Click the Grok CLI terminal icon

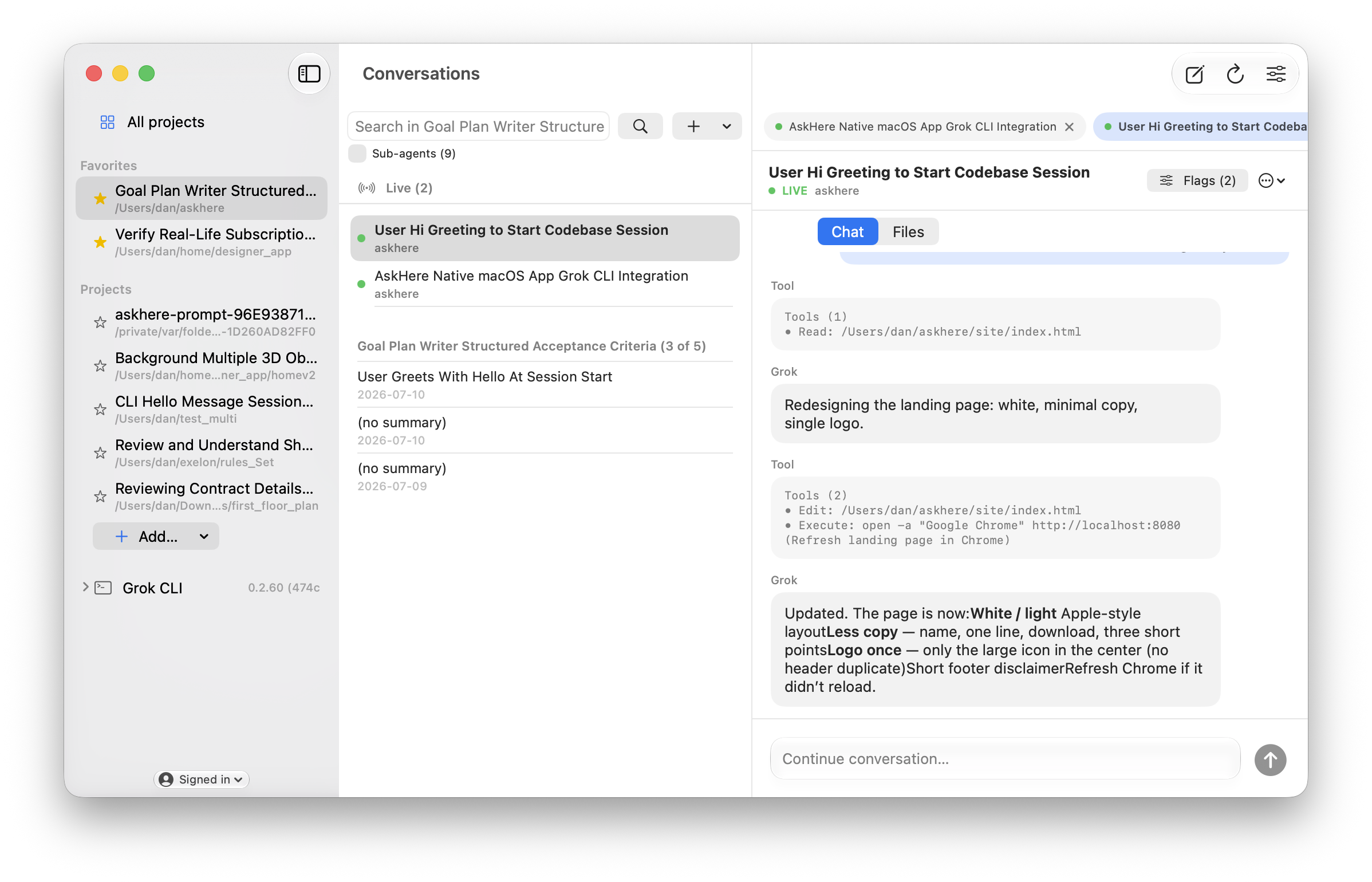click(x=103, y=588)
